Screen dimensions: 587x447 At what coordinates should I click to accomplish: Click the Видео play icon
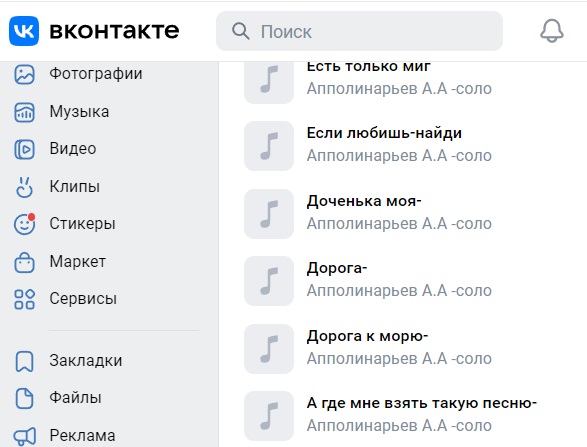(24, 149)
